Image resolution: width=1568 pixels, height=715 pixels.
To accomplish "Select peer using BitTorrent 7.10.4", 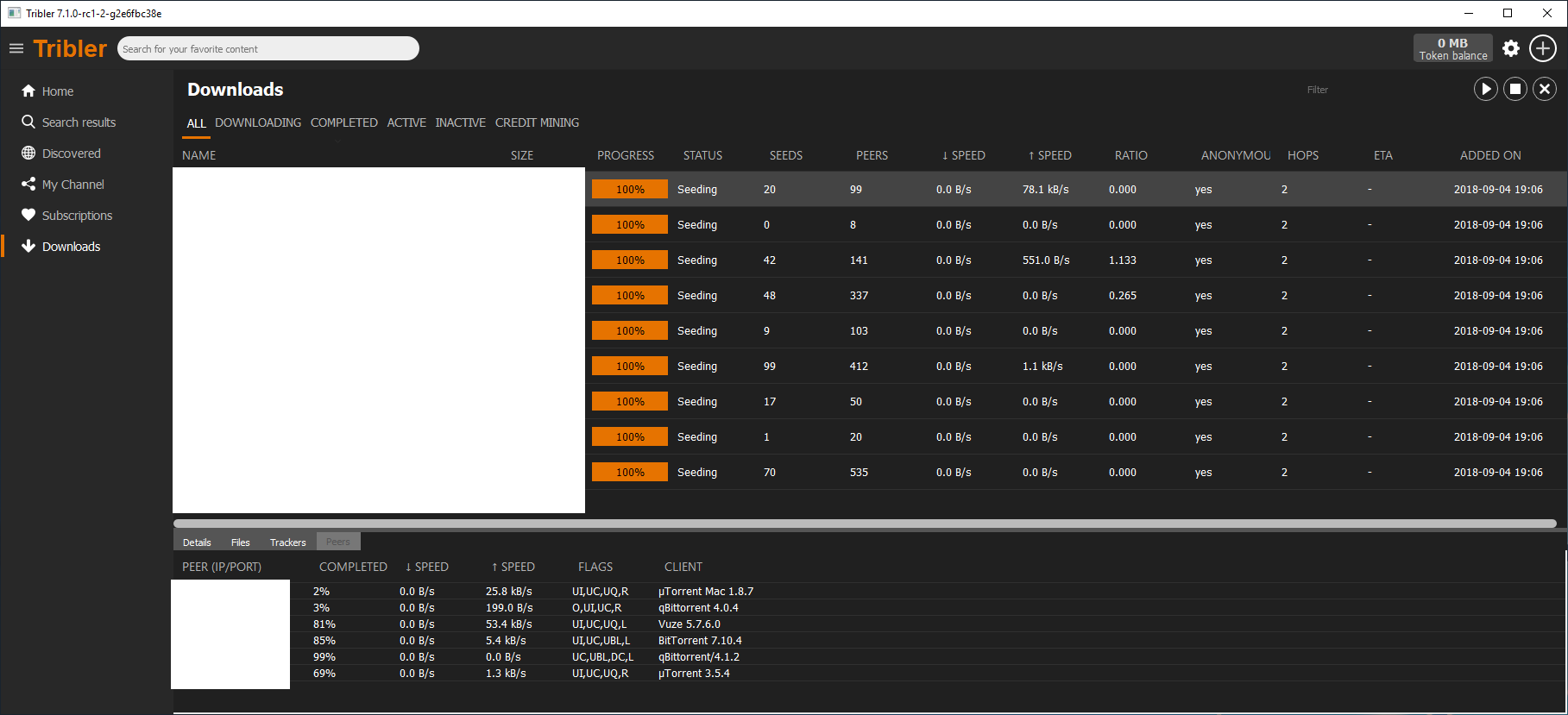I will [870, 640].
